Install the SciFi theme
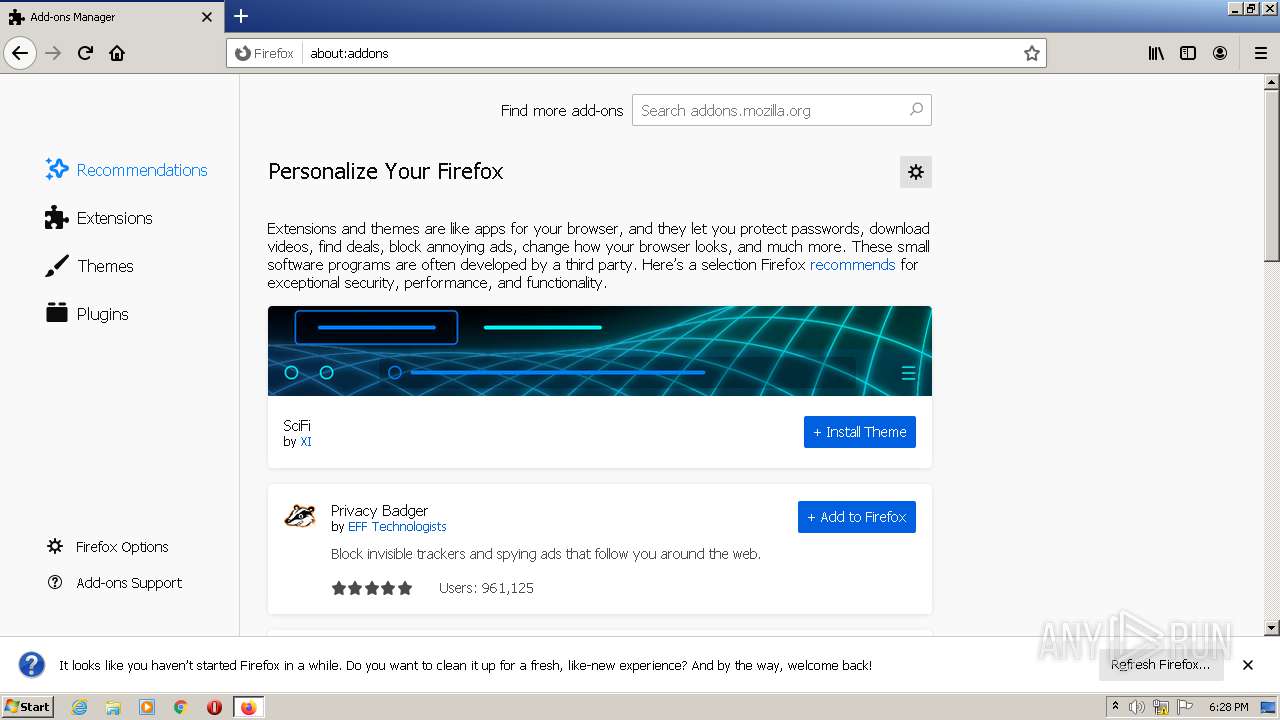This screenshot has width=1280, height=720. pos(860,432)
